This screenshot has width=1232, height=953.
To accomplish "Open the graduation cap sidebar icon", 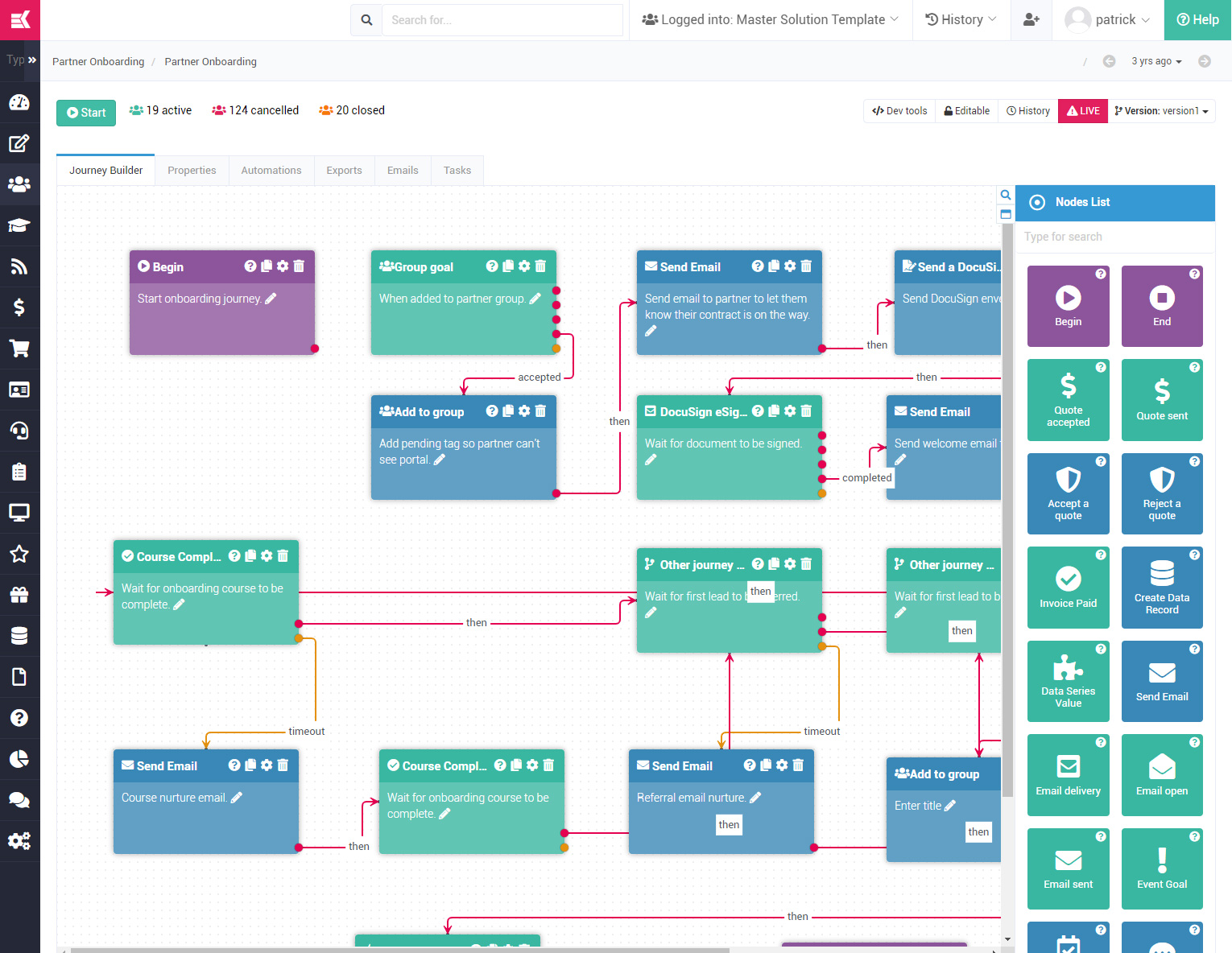I will 19,225.
